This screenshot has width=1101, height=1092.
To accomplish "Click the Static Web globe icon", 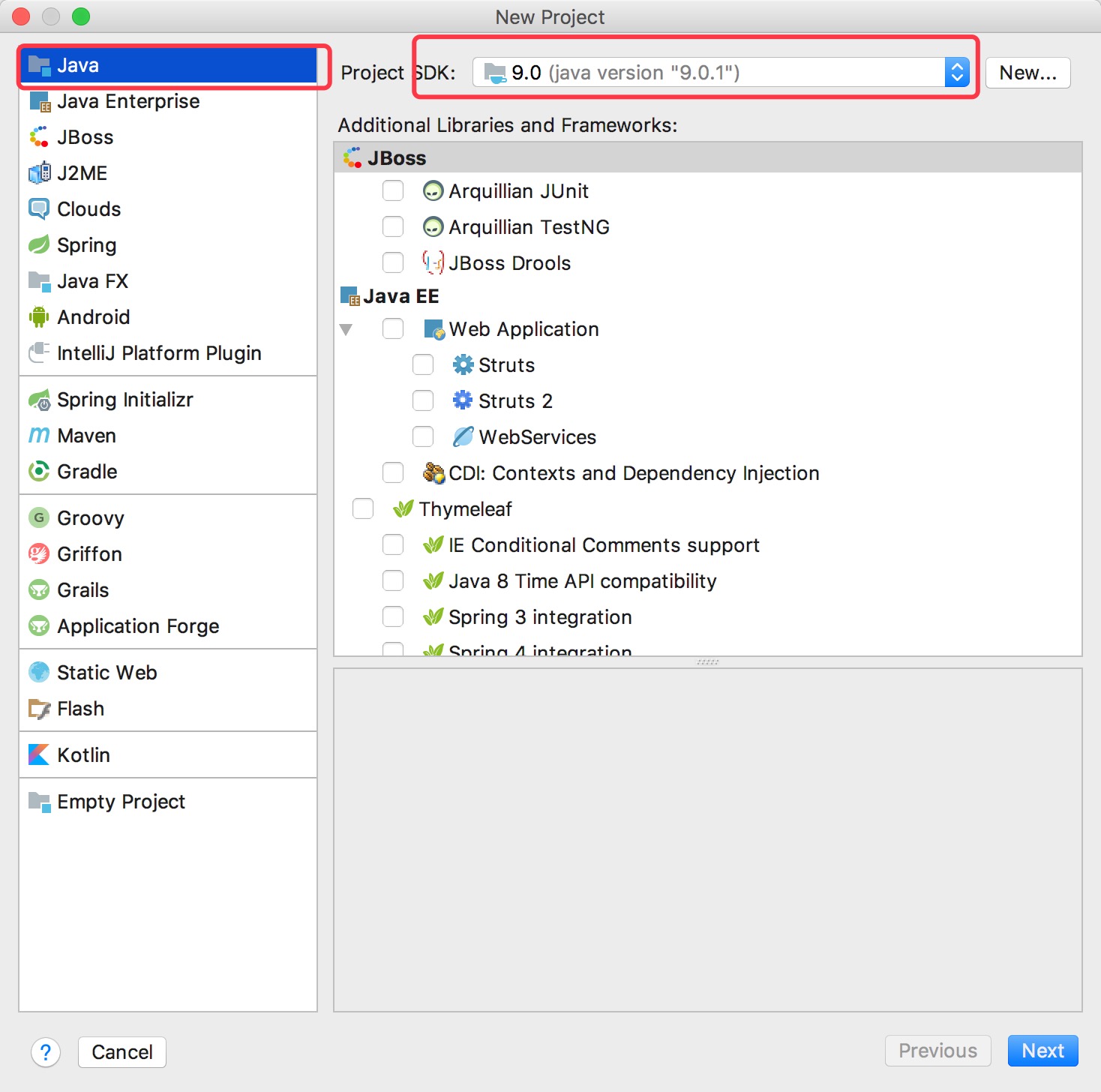I will pyautogui.click(x=39, y=673).
